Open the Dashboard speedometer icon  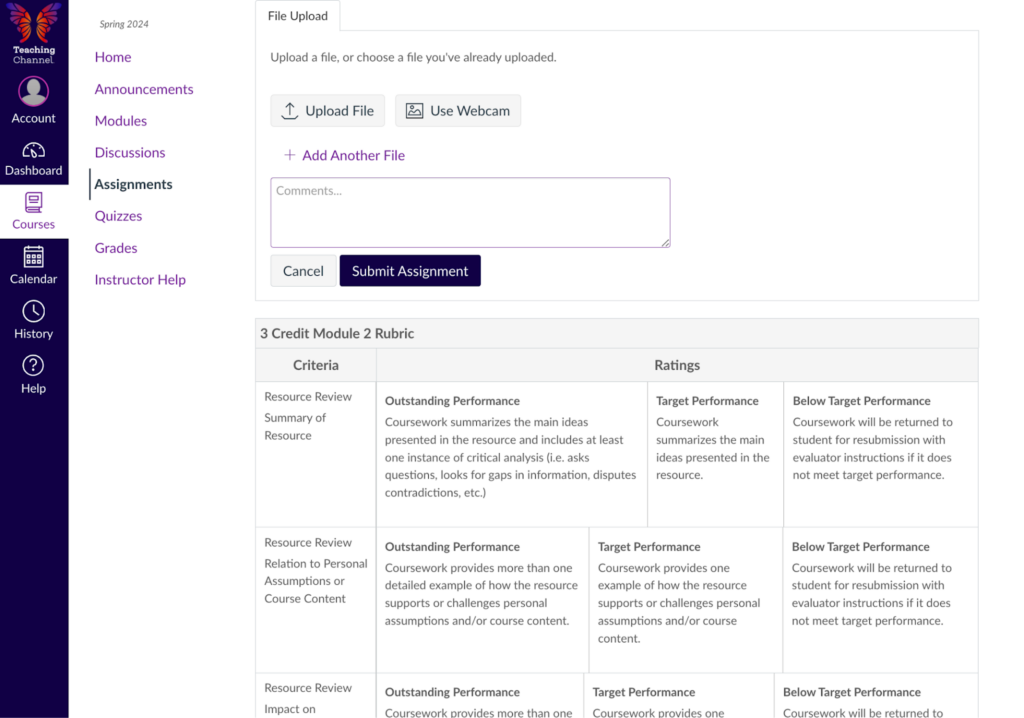34,150
